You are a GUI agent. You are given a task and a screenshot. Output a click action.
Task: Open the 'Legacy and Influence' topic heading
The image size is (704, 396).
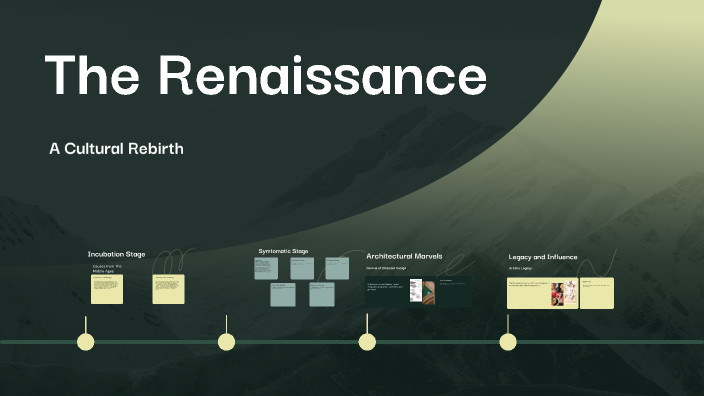coord(543,257)
